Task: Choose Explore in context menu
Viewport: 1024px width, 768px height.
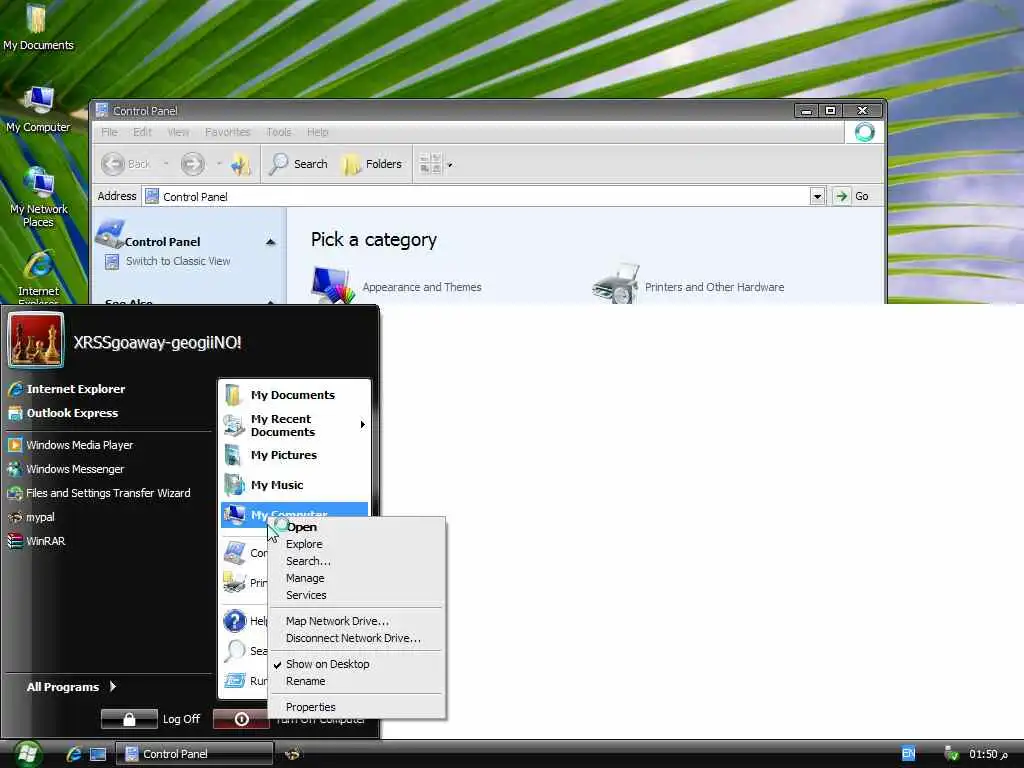Action: click(x=304, y=544)
